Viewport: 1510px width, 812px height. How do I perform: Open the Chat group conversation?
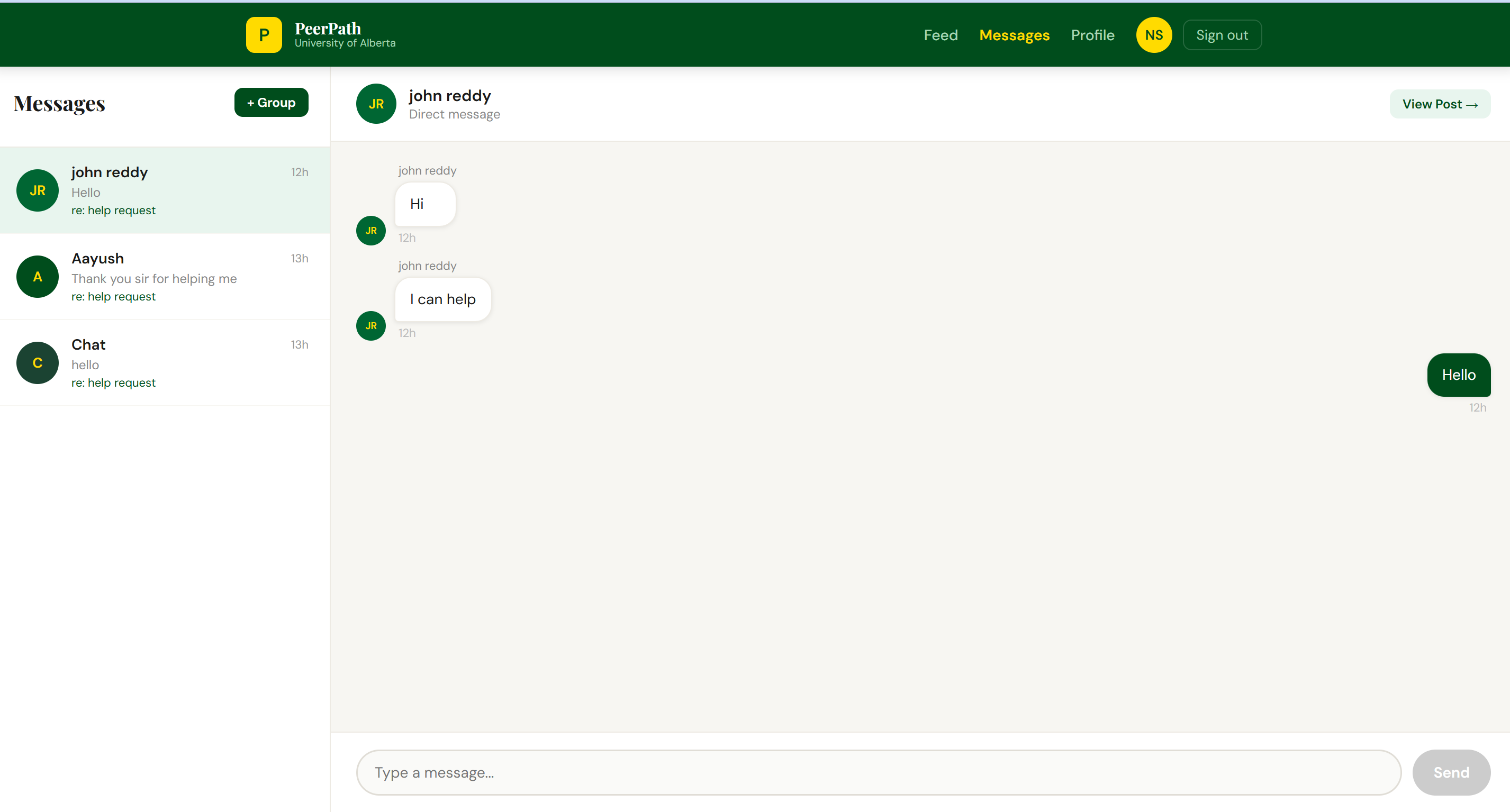click(176, 363)
